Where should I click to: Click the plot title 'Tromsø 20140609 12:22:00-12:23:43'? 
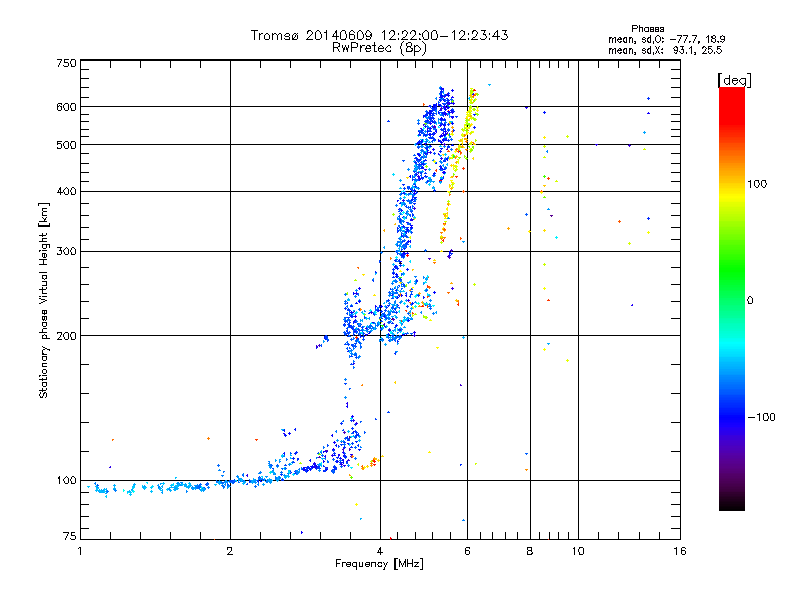pos(379,35)
